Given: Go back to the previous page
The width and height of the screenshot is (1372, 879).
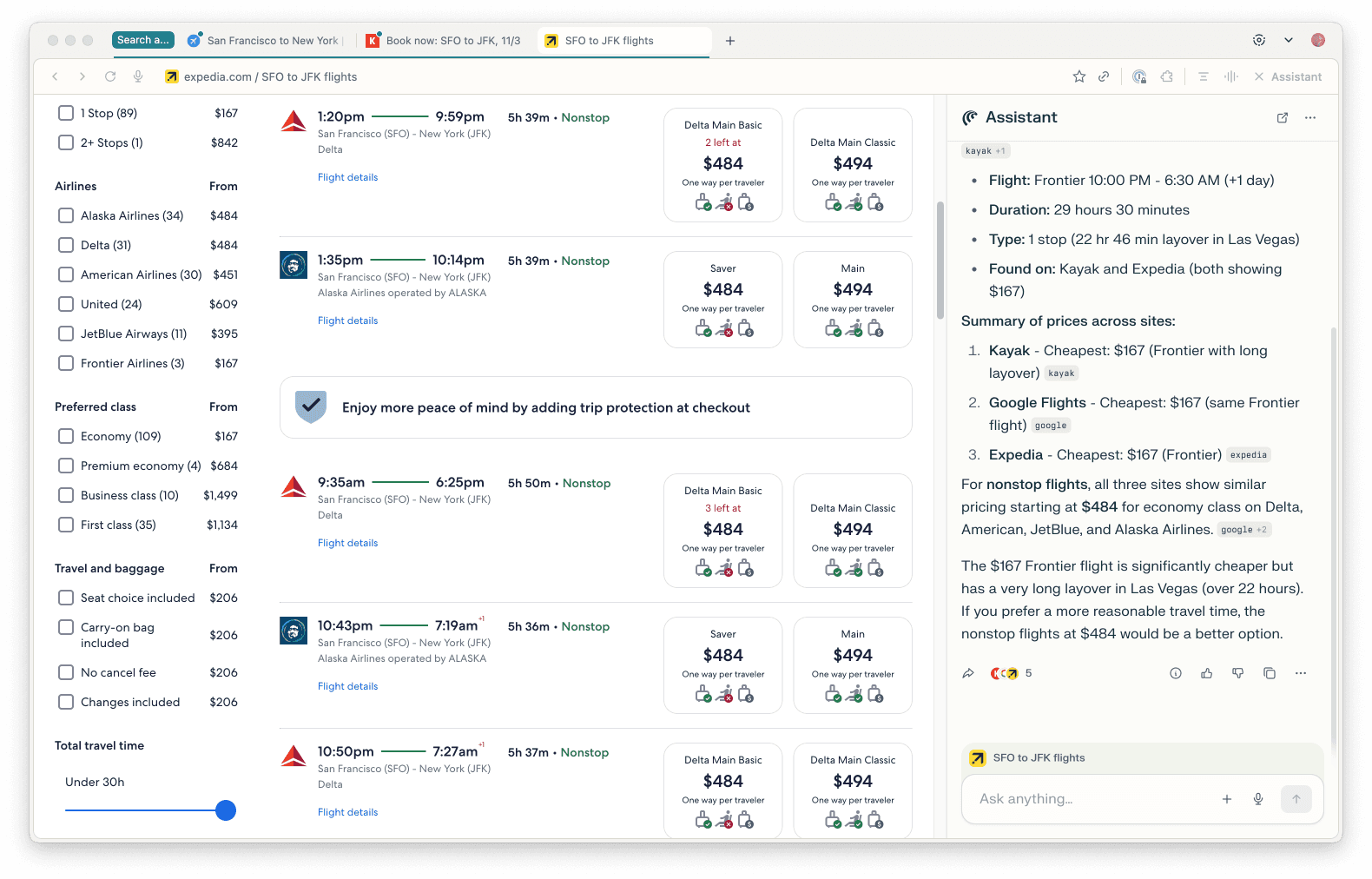Looking at the screenshot, I should [56, 76].
